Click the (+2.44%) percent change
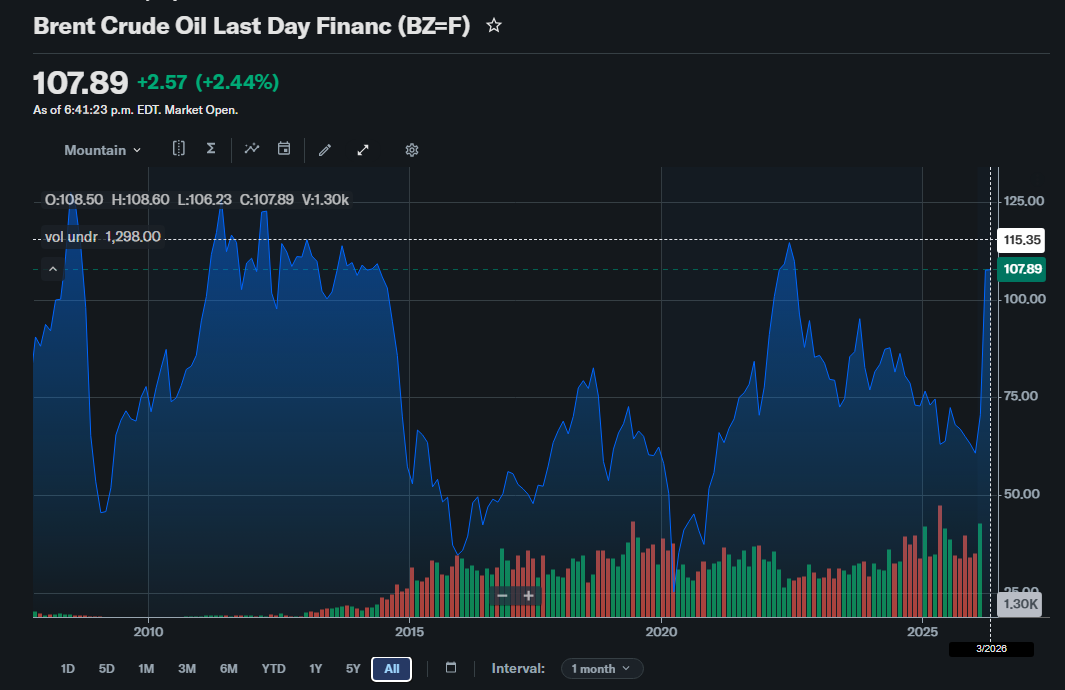This screenshot has height=690, width=1065. tap(237, 82)
